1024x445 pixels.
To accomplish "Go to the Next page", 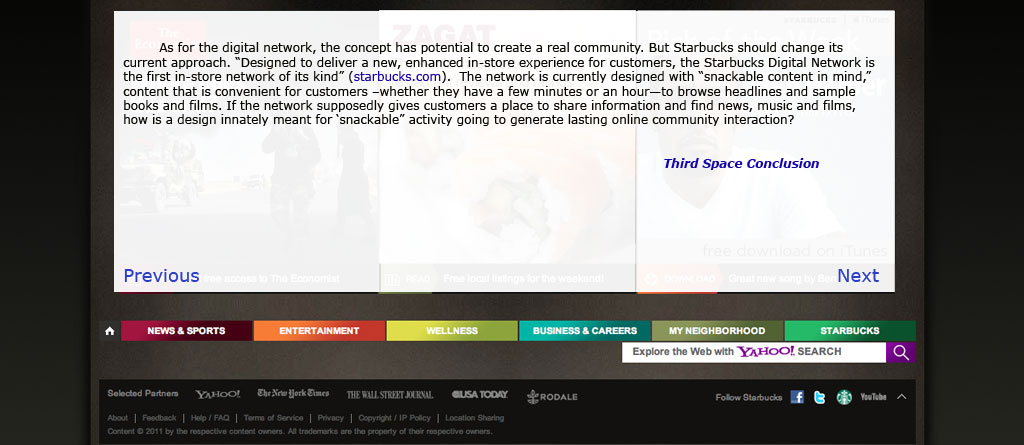I will coord(858,276).
